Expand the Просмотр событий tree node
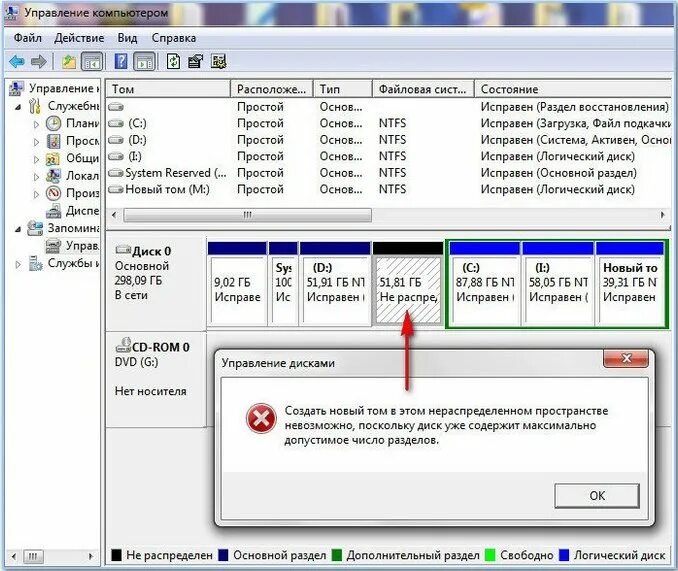Viewport: 678px width, 571px height. click(36, 142)
